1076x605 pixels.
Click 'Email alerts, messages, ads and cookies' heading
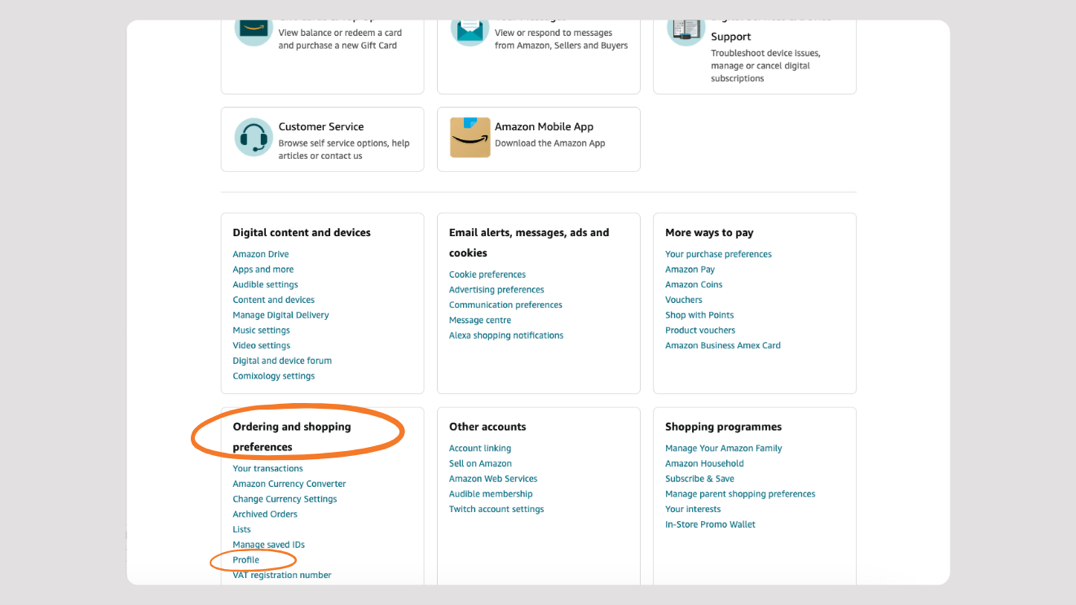coord(529,242)
